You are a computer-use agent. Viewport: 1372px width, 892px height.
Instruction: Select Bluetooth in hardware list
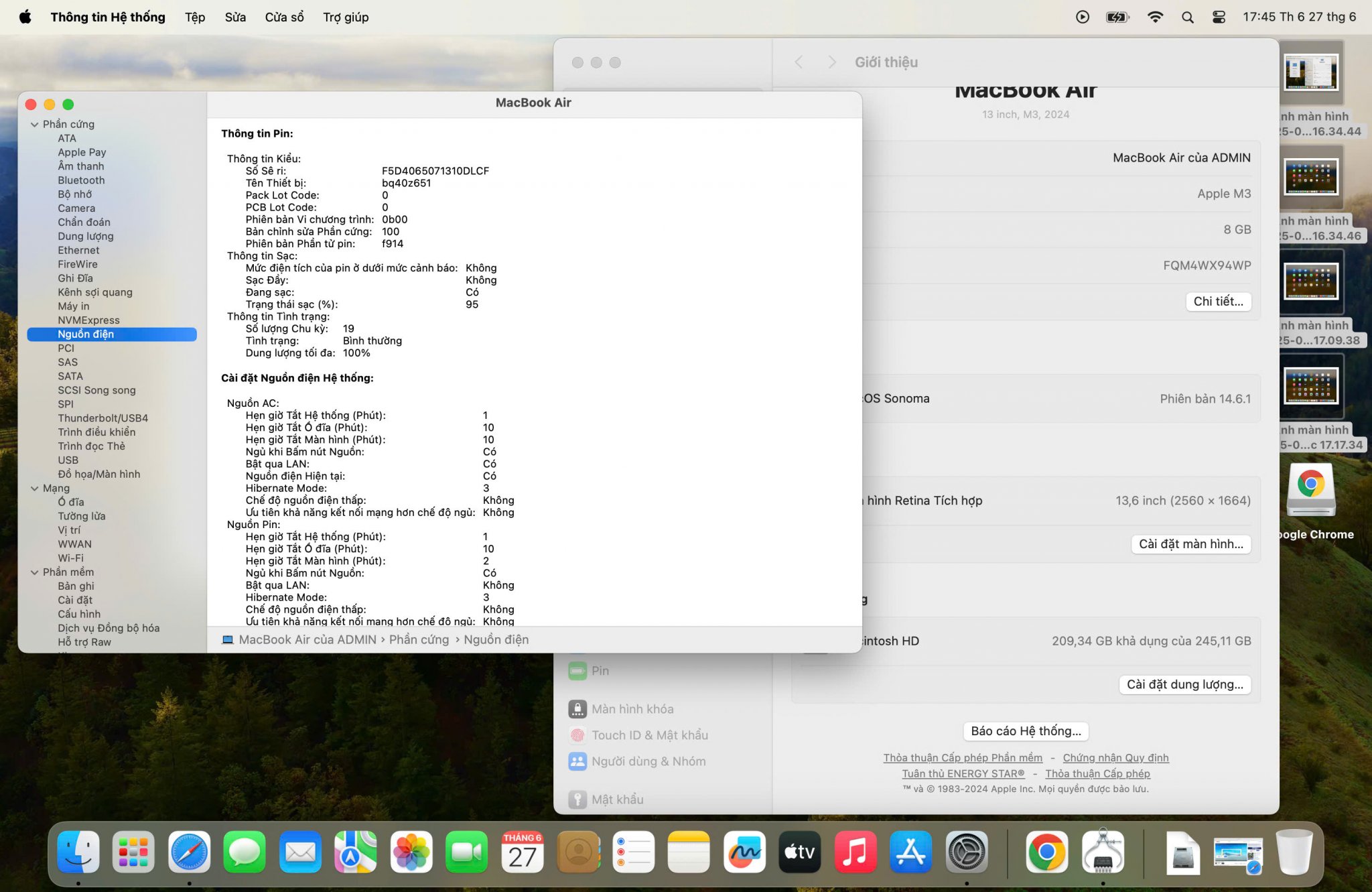tap(81, 180)
